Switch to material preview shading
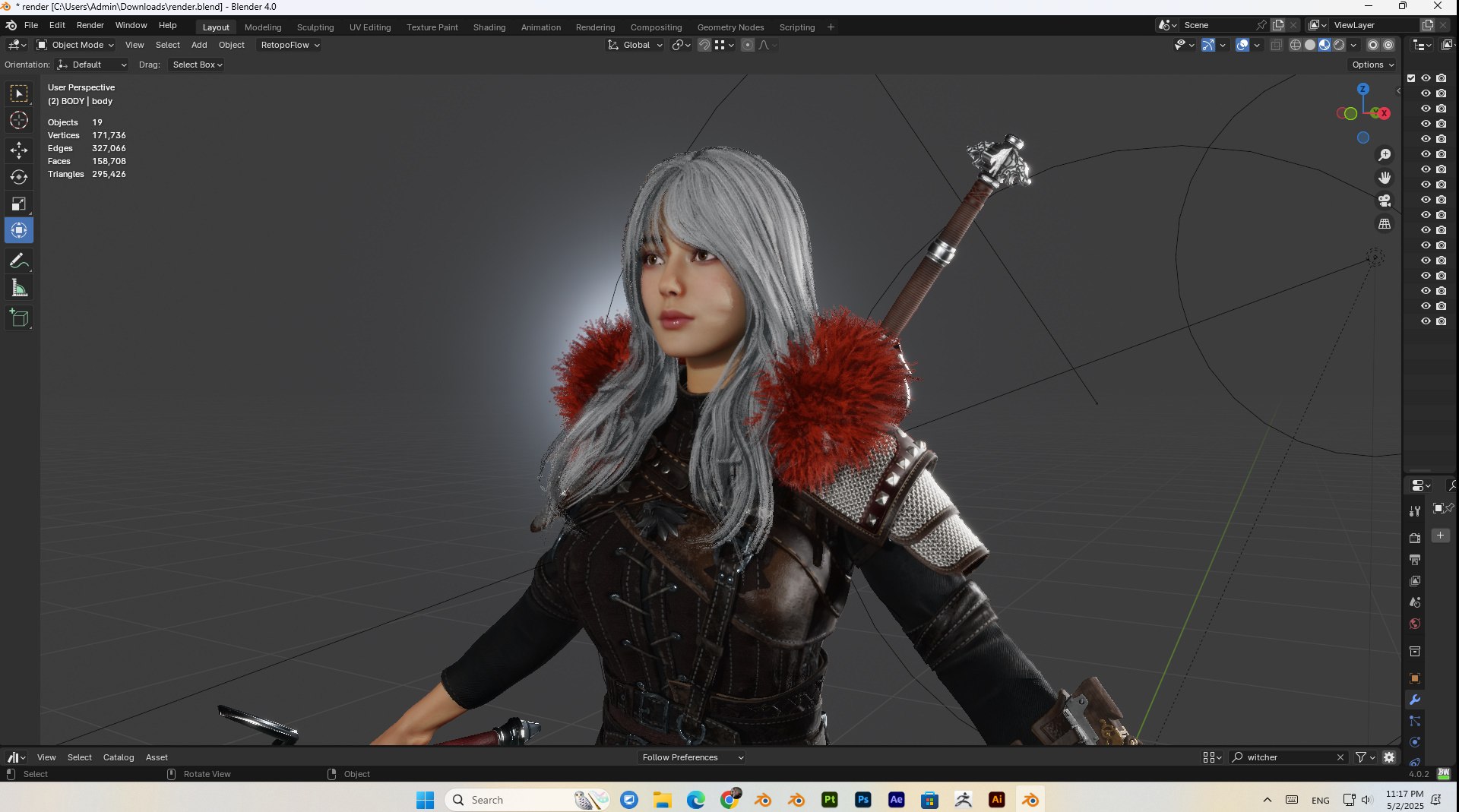The height and width of the screenshot is (812, 1459). [x=1324, y=45]
